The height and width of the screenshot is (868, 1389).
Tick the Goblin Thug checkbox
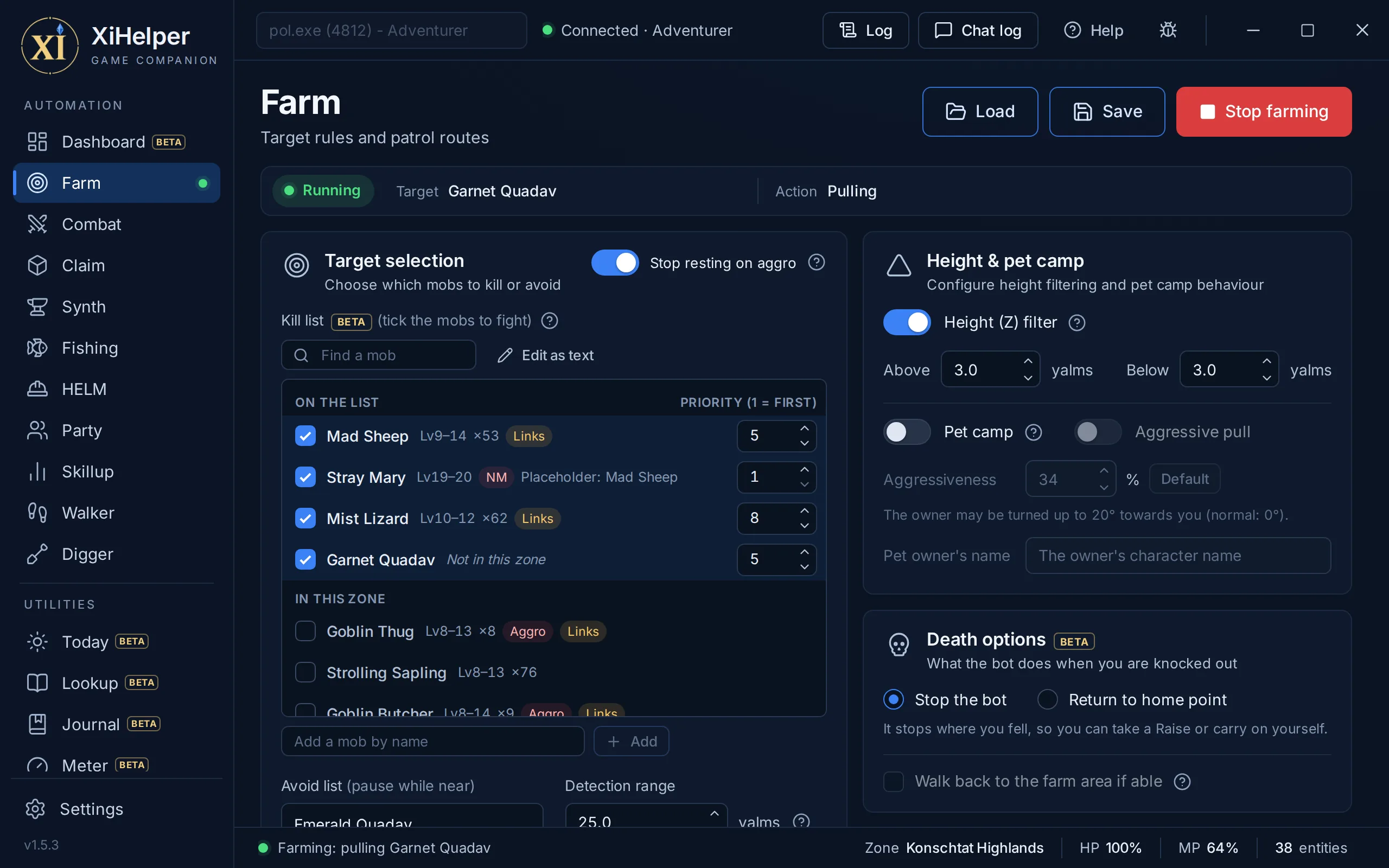click(x=305, y=631)
